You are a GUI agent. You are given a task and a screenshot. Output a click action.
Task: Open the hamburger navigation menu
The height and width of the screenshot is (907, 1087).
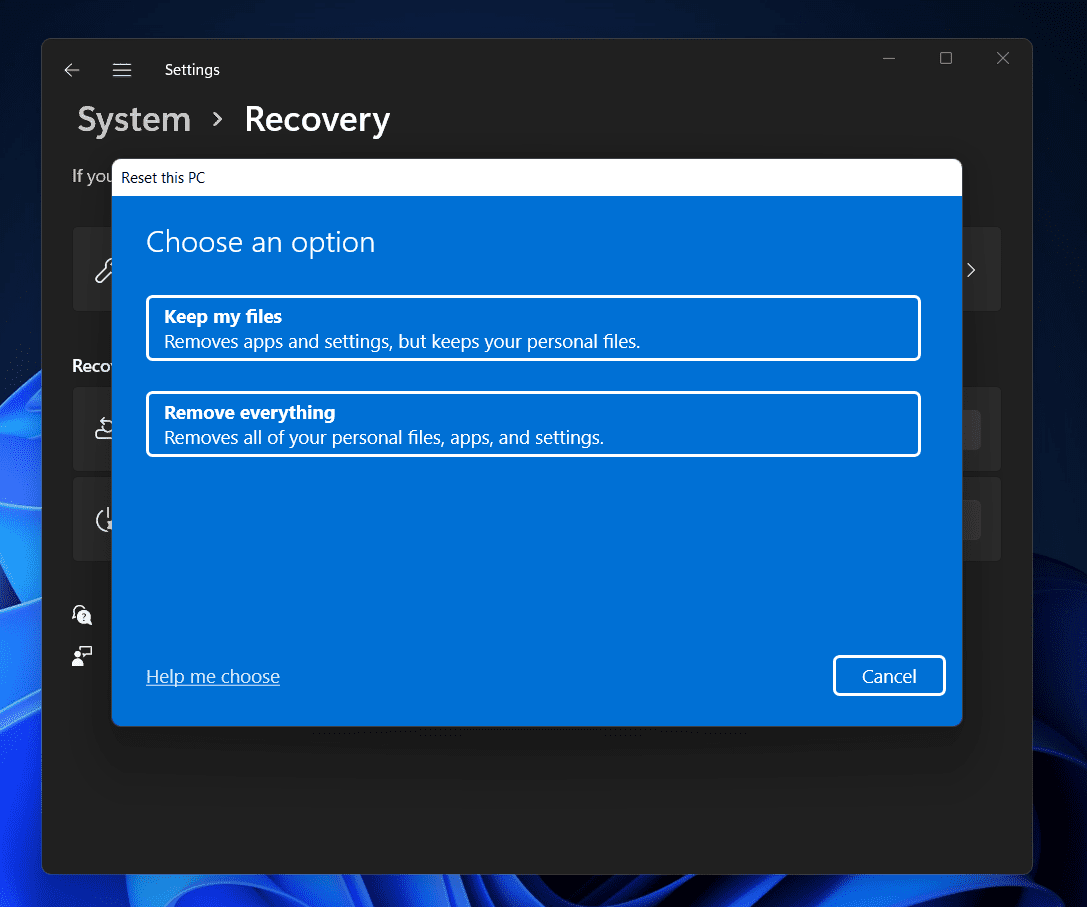point(122,70)
